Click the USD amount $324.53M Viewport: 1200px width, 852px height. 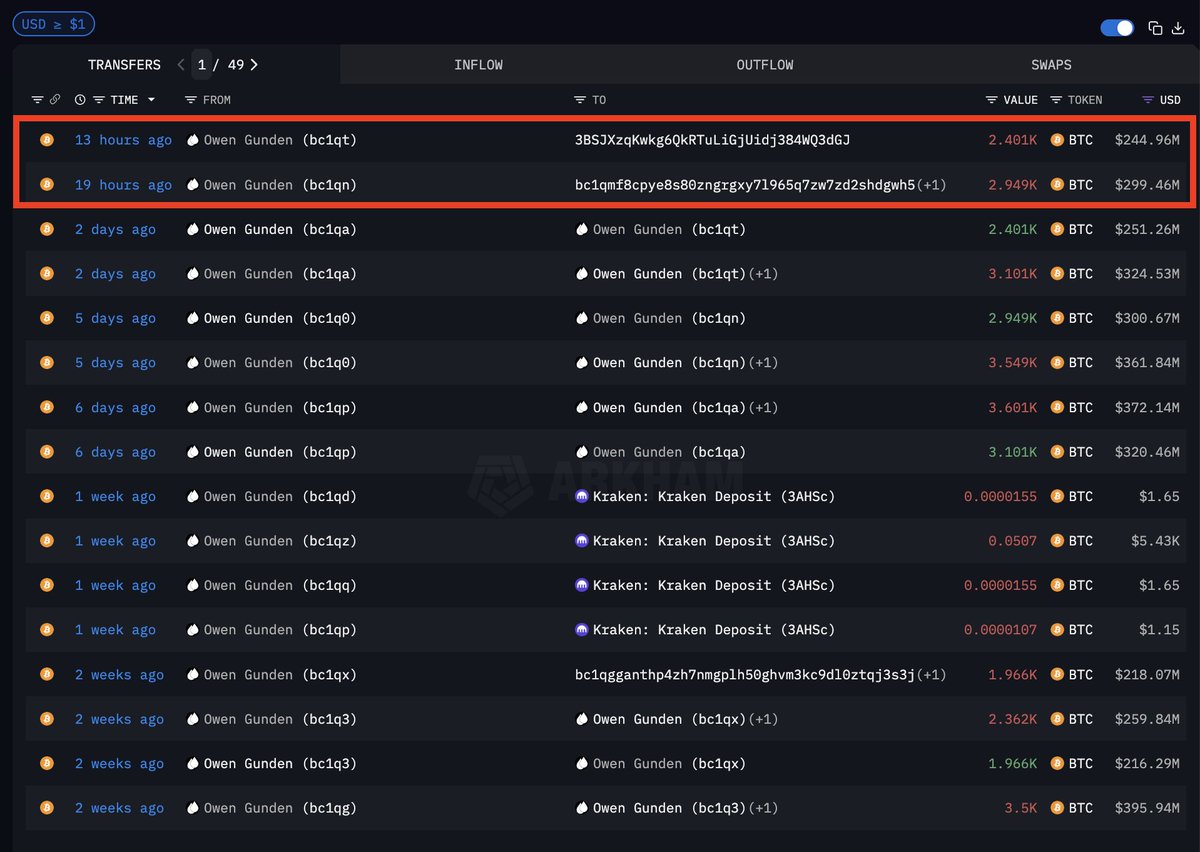[1147, 274]
